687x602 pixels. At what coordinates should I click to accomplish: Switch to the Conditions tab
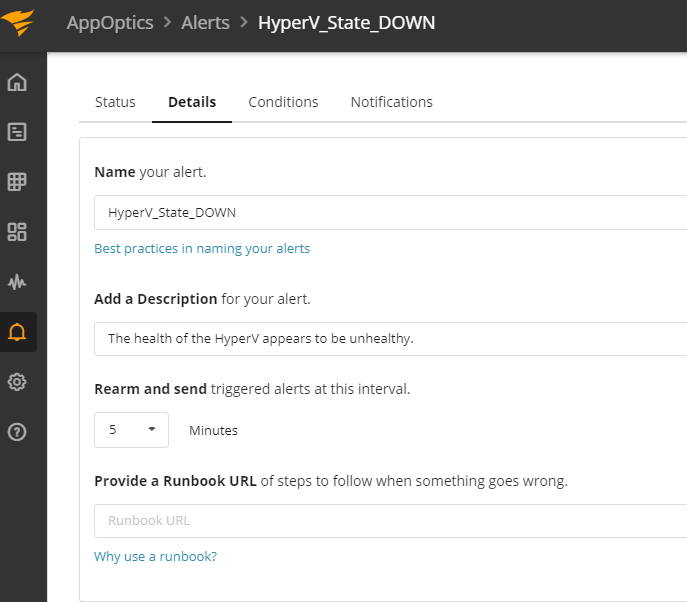point(283,102)
